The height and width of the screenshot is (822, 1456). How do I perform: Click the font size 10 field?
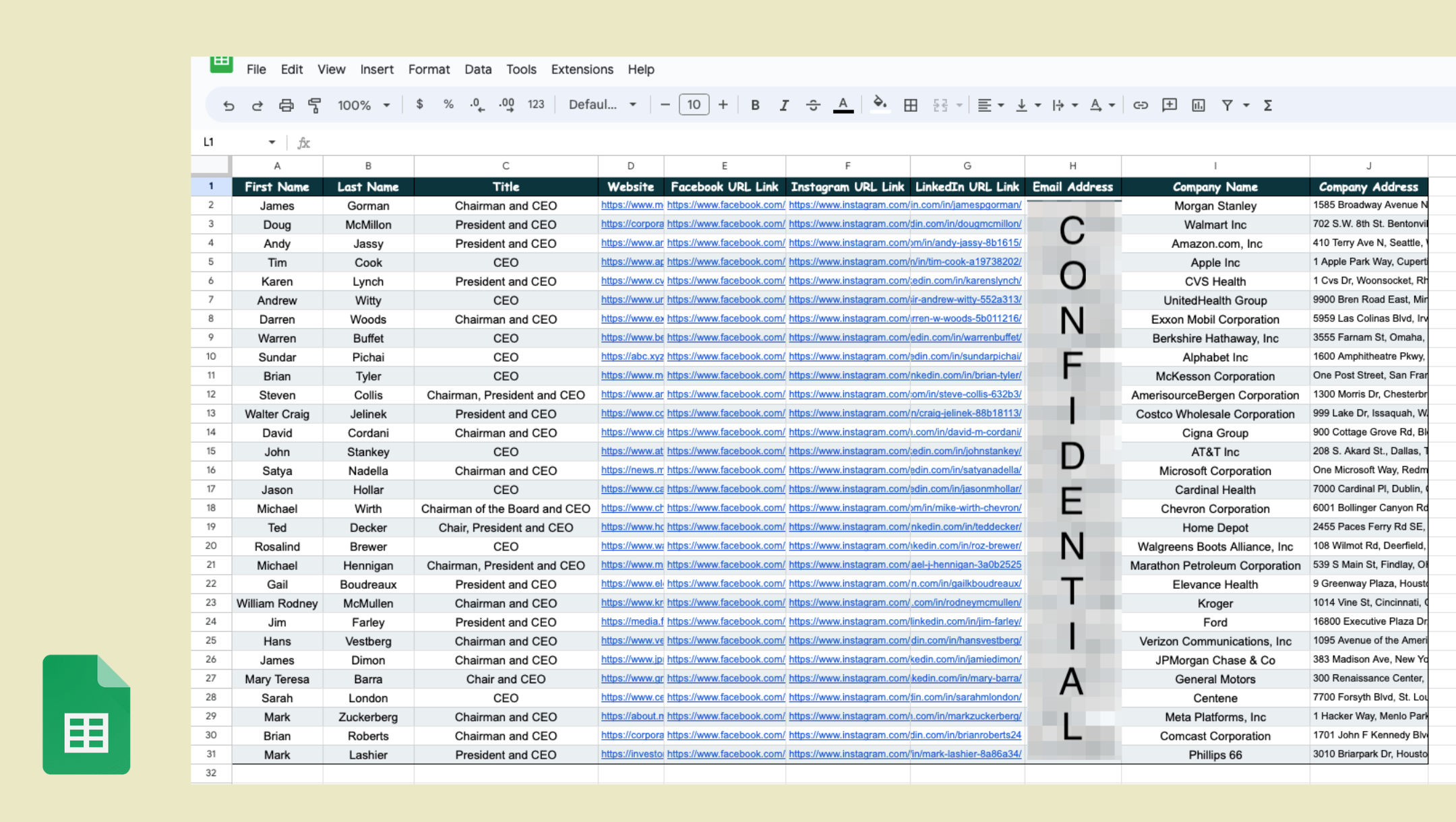pyautogui.click(x=694, y=105)
